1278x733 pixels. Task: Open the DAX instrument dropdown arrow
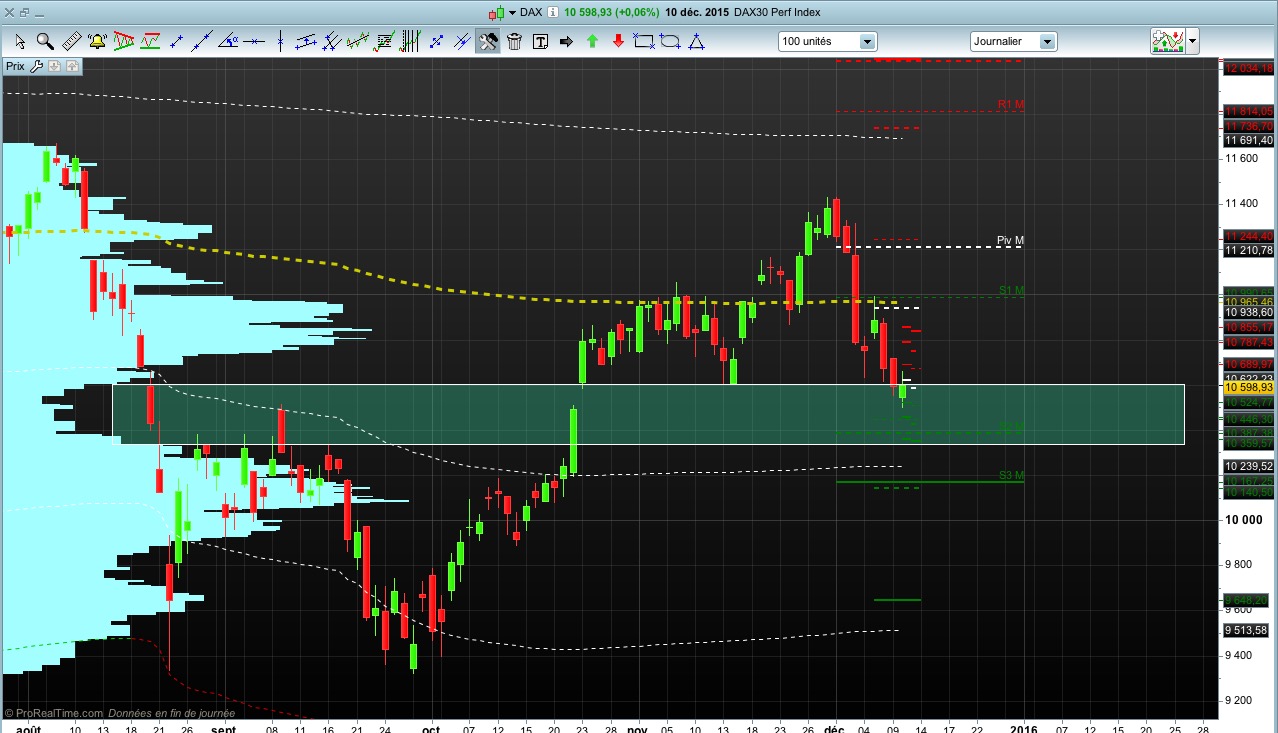pos(512,13)
